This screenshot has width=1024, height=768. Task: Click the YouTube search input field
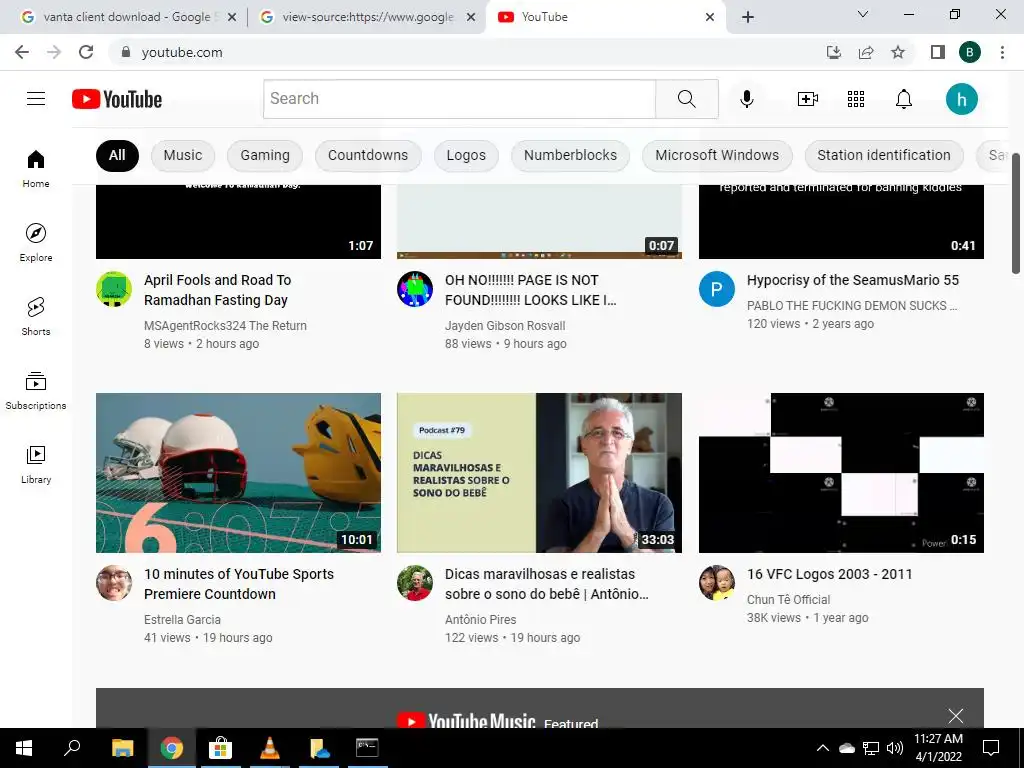click(x=460, y=99)
